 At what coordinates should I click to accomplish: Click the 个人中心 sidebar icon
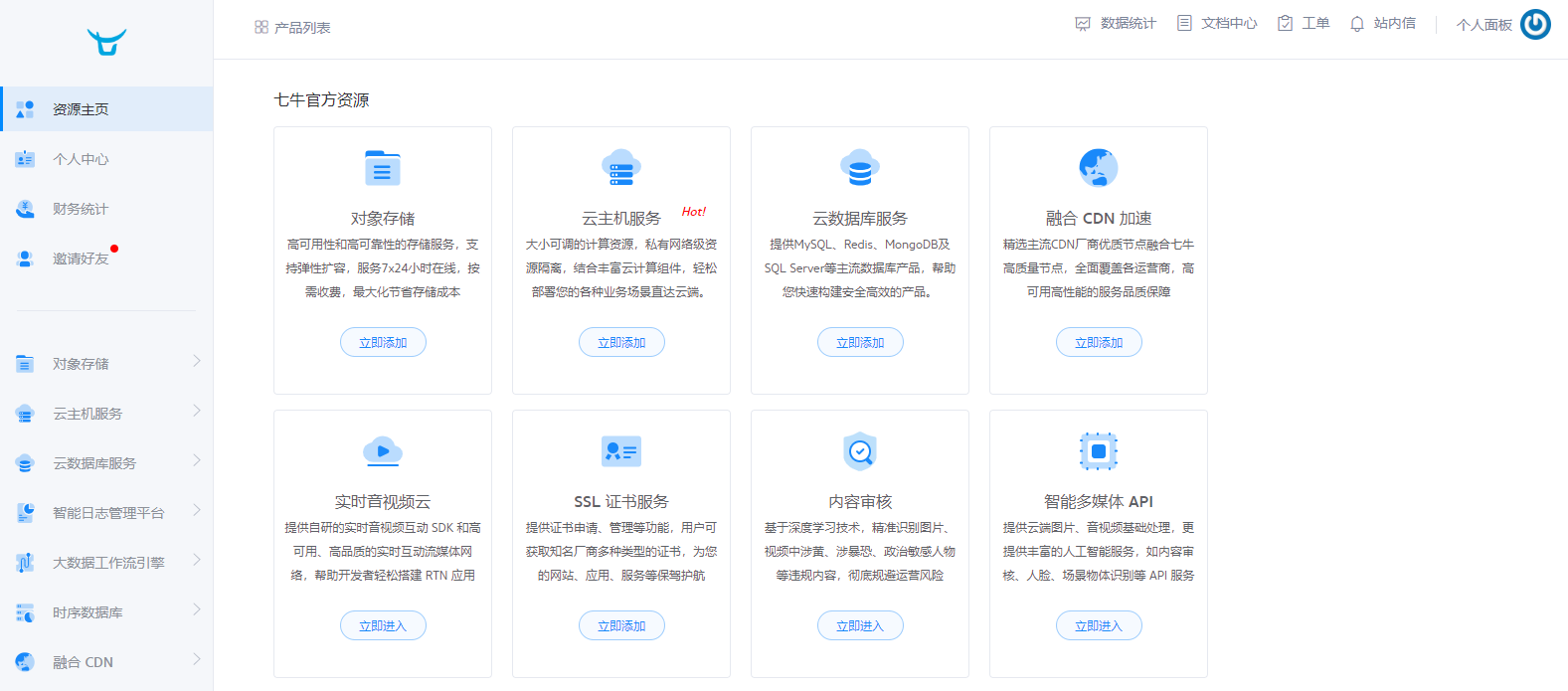pos(26,159)
